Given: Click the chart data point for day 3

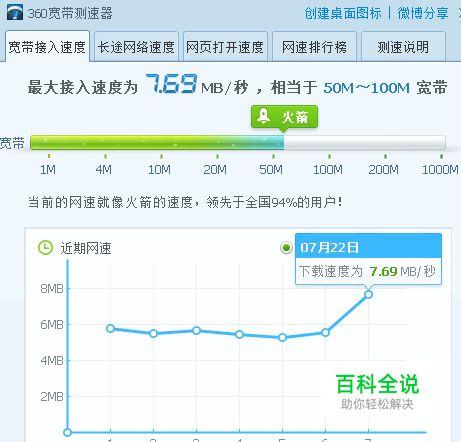Looking at the screenshot, I should [x=197, y=330].
